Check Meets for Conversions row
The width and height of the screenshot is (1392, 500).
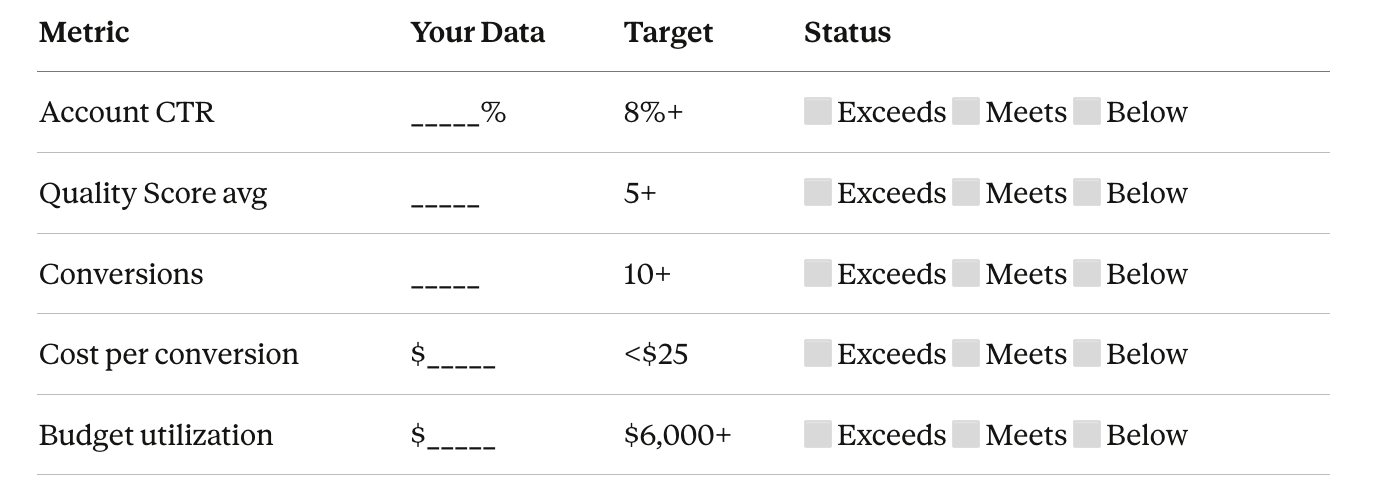click(966, 273)
